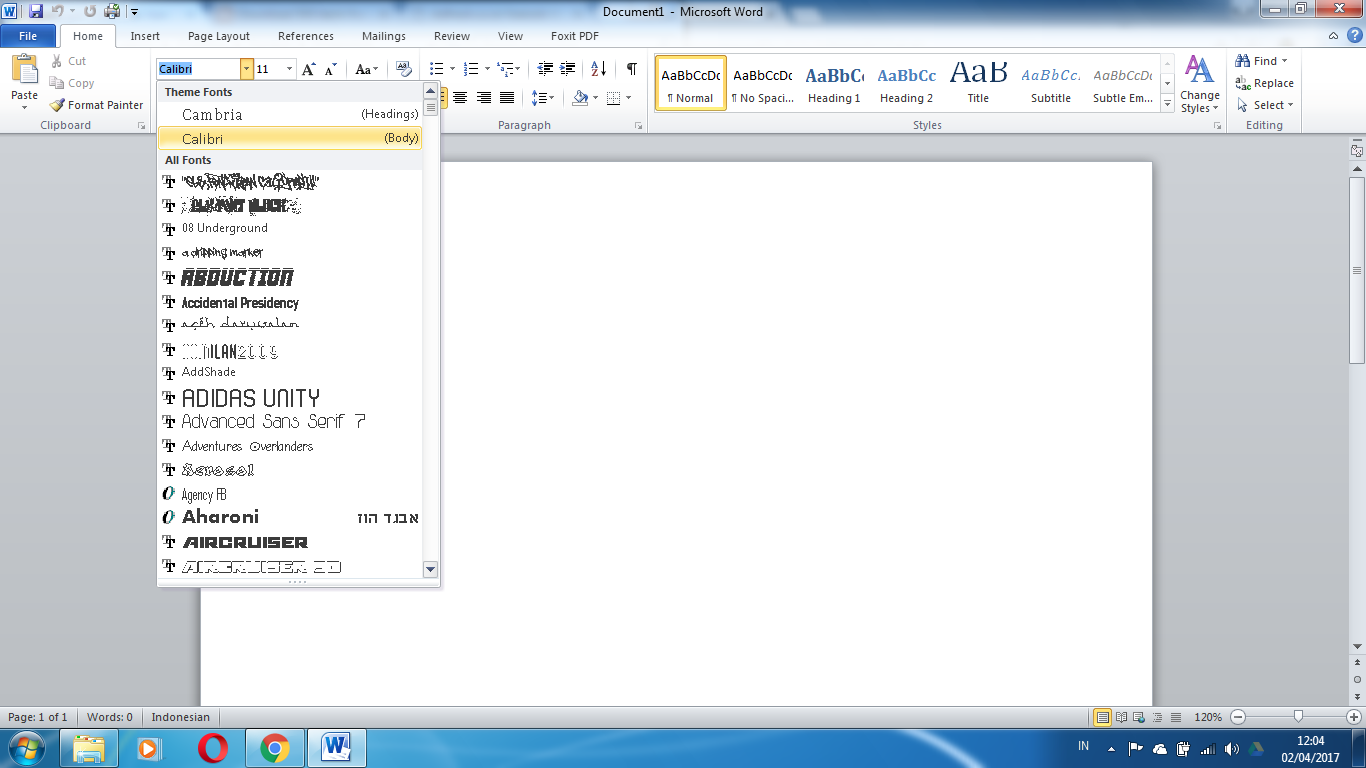Click the Format Painter button
The height and width of the screenshot is (768, 1366).
[x=97, y=105]
